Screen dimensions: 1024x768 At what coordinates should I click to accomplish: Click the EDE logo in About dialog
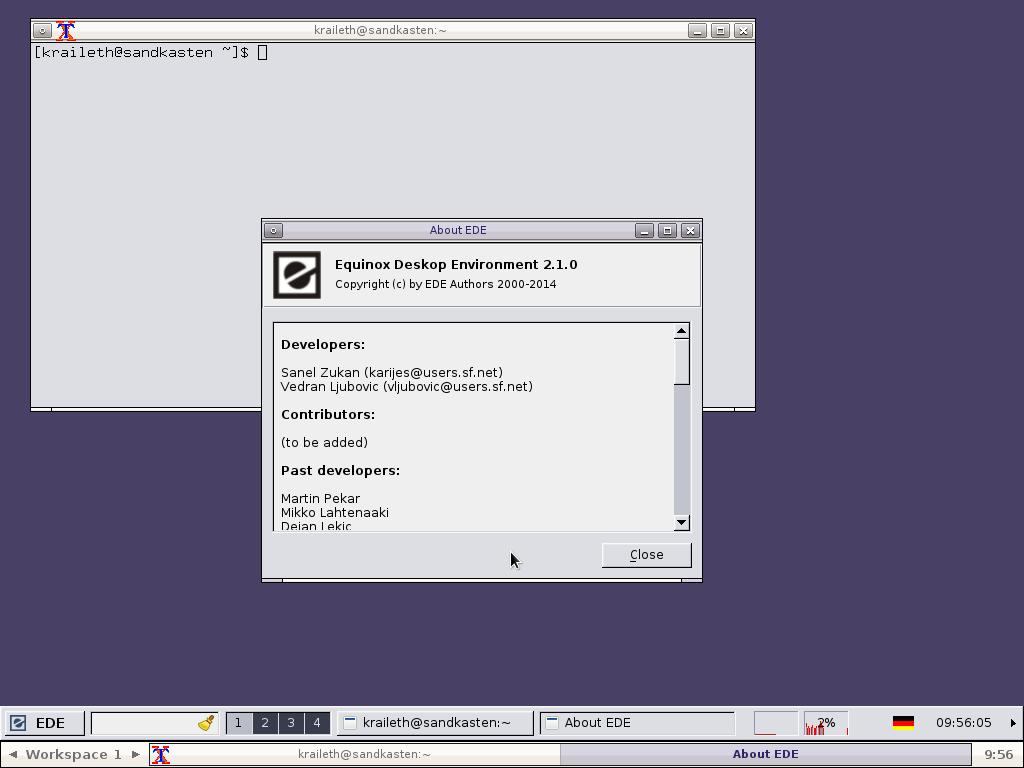pyautogui.click(x=297, y=275)
